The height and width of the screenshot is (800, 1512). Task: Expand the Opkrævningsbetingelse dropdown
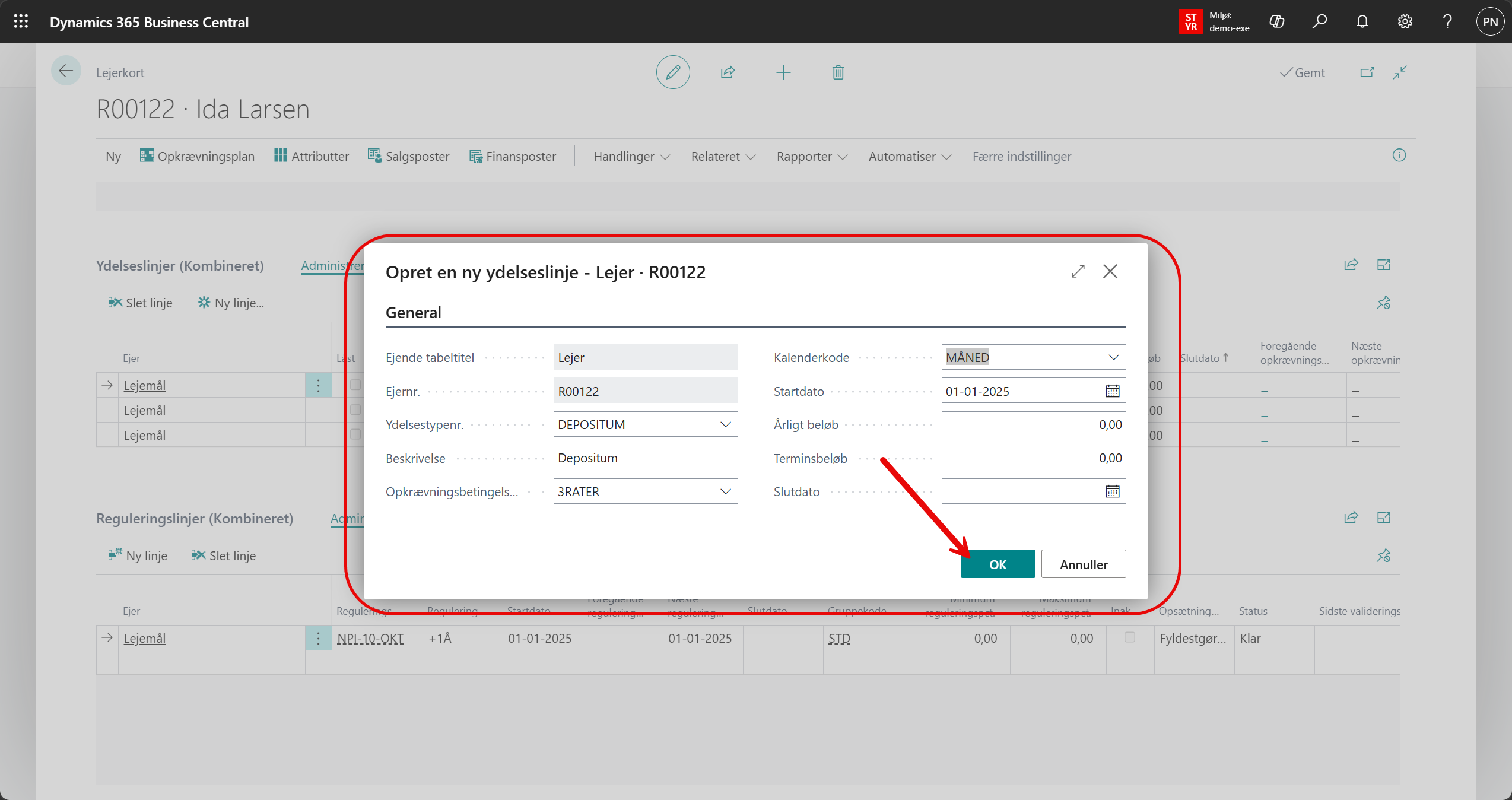point(725,491)
